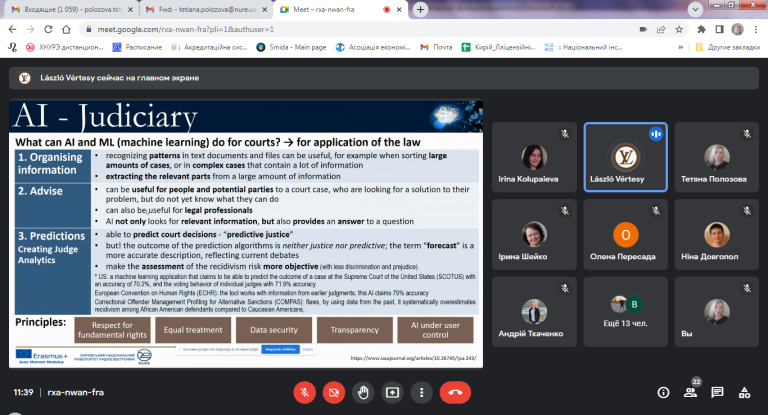Image resolution: width=768 pixels, height=415 pixels.
Task: Open more options three-dot menu
Action: (x=421, y=392)
